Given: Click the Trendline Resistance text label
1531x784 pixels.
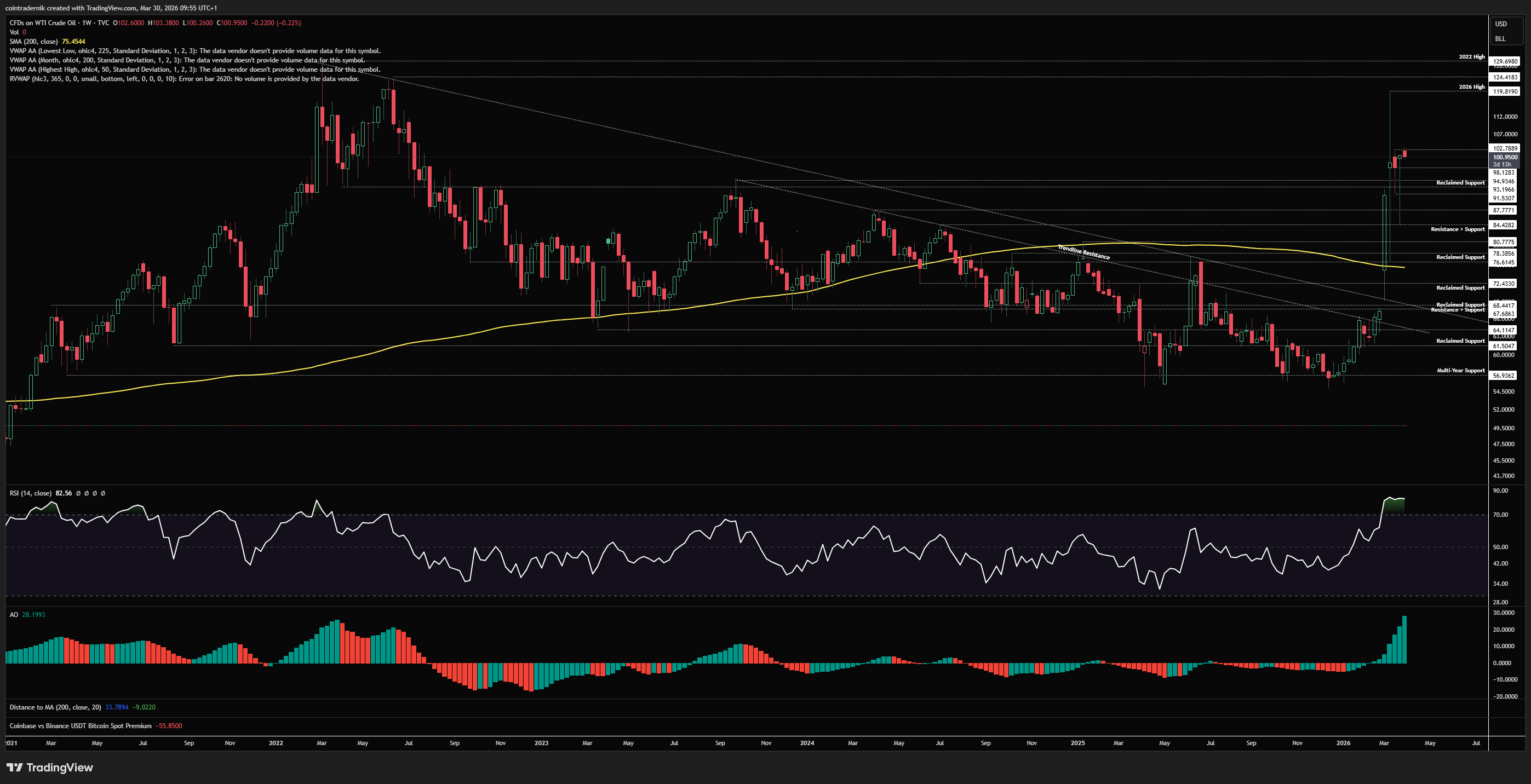Looking at the screenshot, I should tap(1083, 252).
